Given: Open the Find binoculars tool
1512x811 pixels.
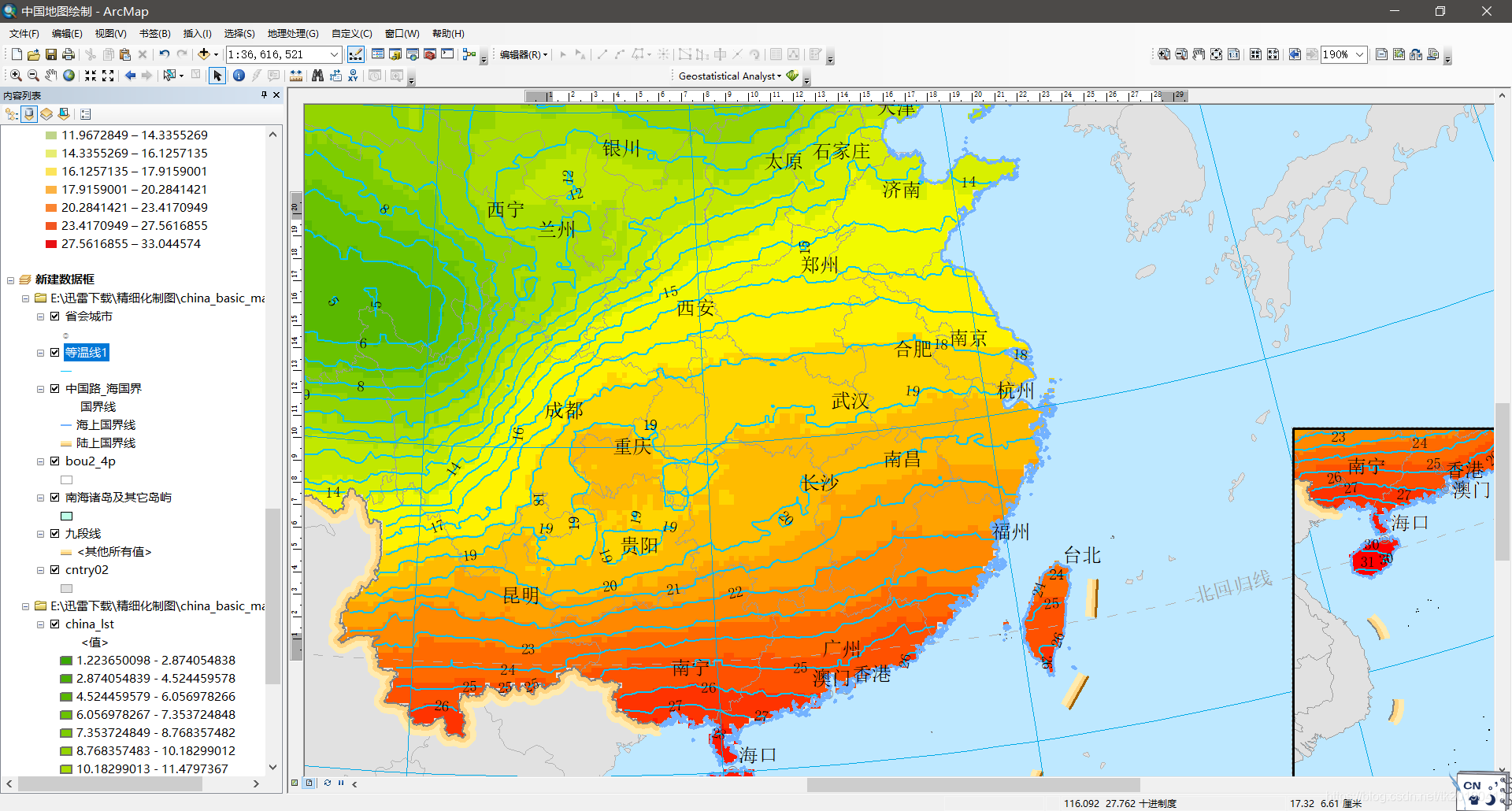Looking at the screenshot, I should pos(317,76).
